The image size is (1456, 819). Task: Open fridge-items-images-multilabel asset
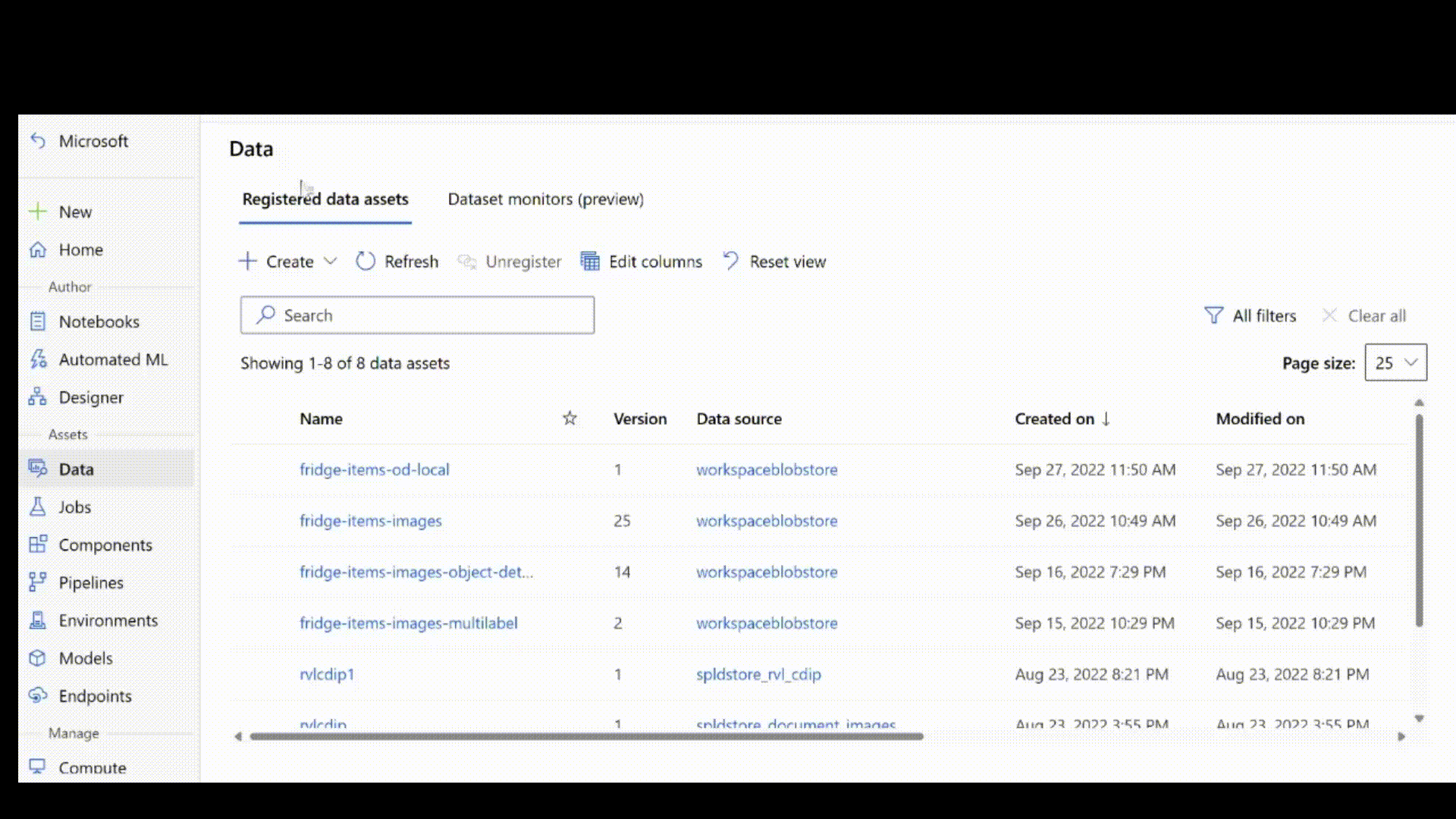[408, 622]
